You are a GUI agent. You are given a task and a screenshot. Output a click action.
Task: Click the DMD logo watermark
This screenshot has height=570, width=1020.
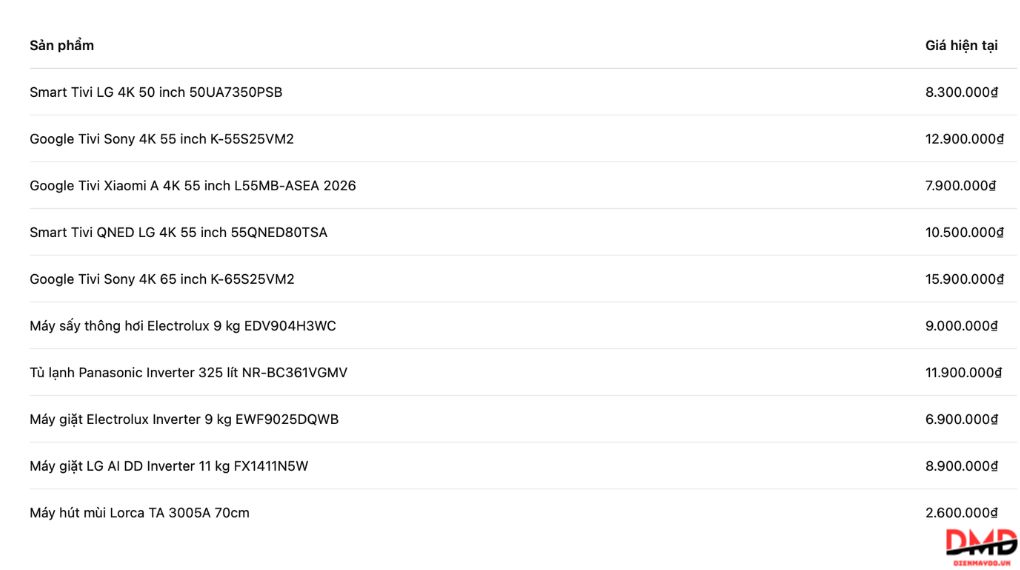click(x=981, y=547)
